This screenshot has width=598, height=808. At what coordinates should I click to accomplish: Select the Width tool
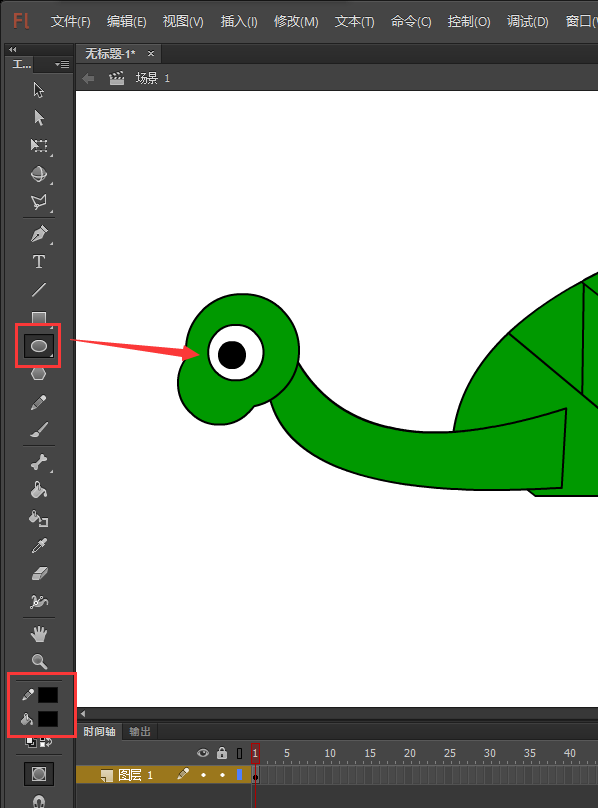(39, 601)
